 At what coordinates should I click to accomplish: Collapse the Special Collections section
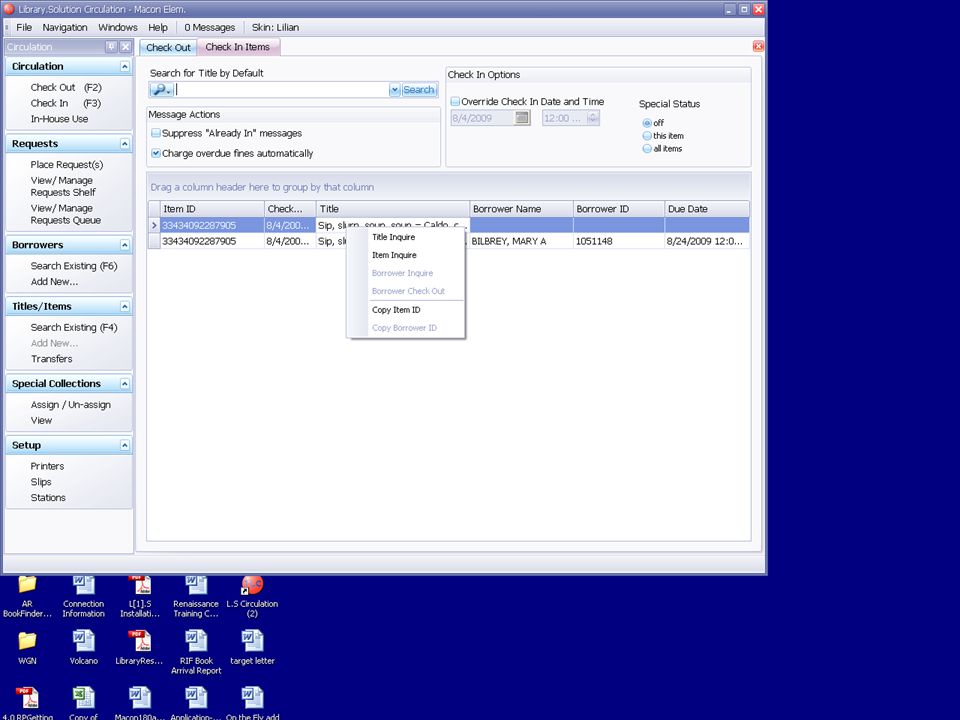point(124,384)
